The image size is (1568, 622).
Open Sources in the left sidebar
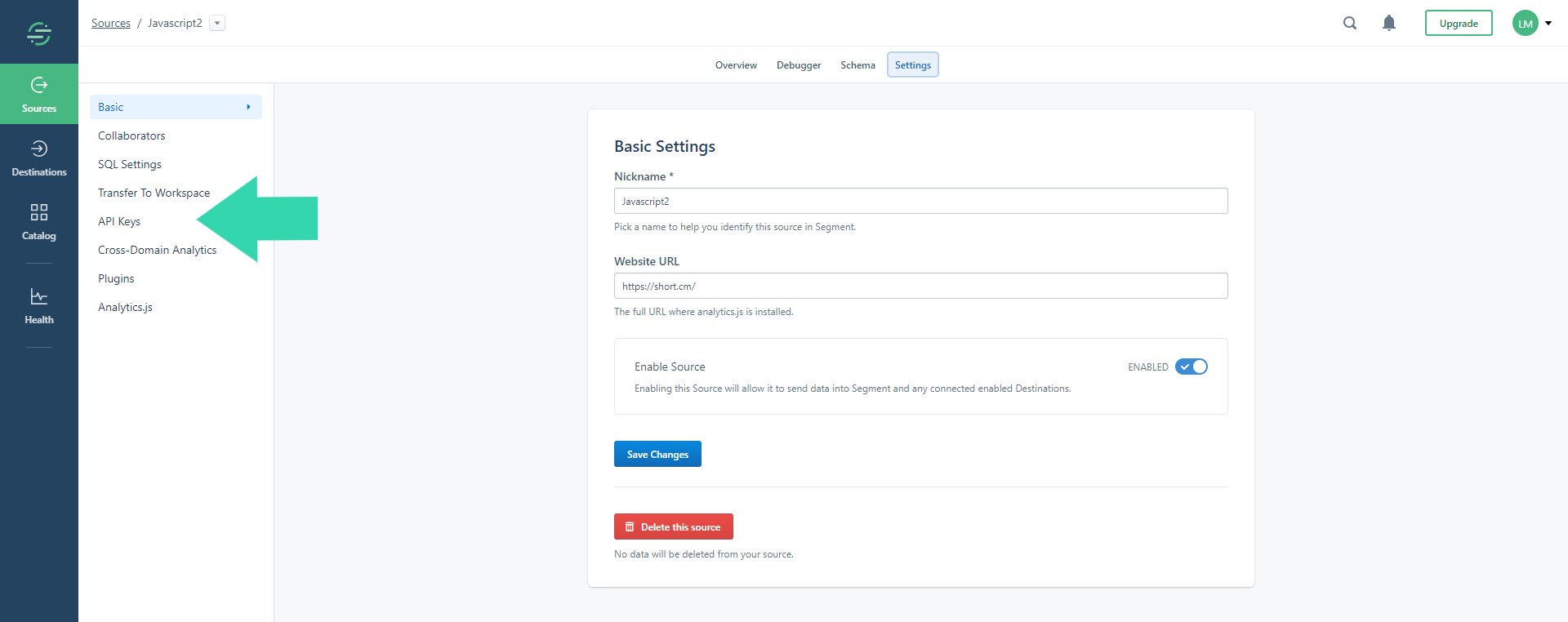(38, 94)
